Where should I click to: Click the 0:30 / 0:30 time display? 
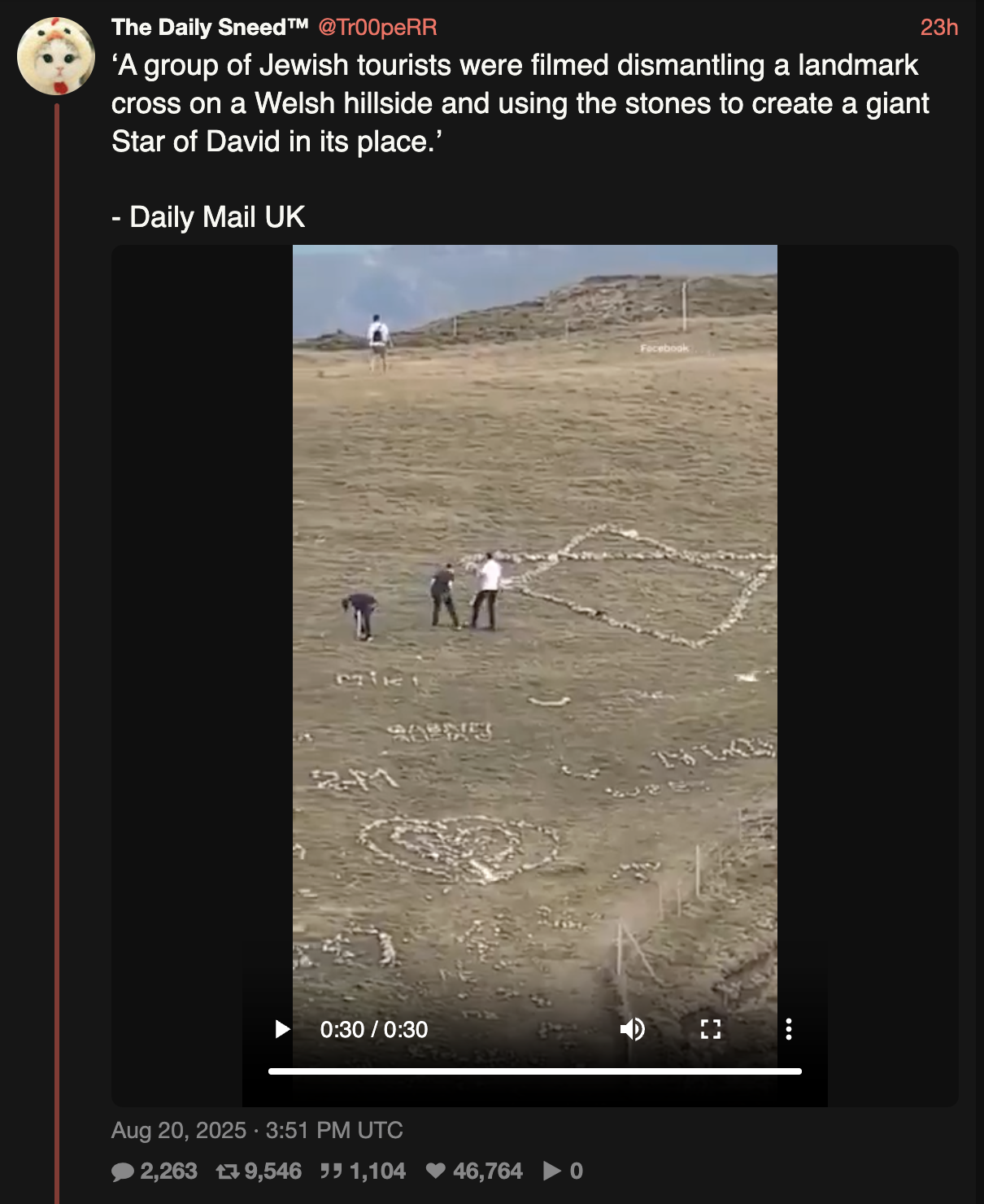point(374,1030)
